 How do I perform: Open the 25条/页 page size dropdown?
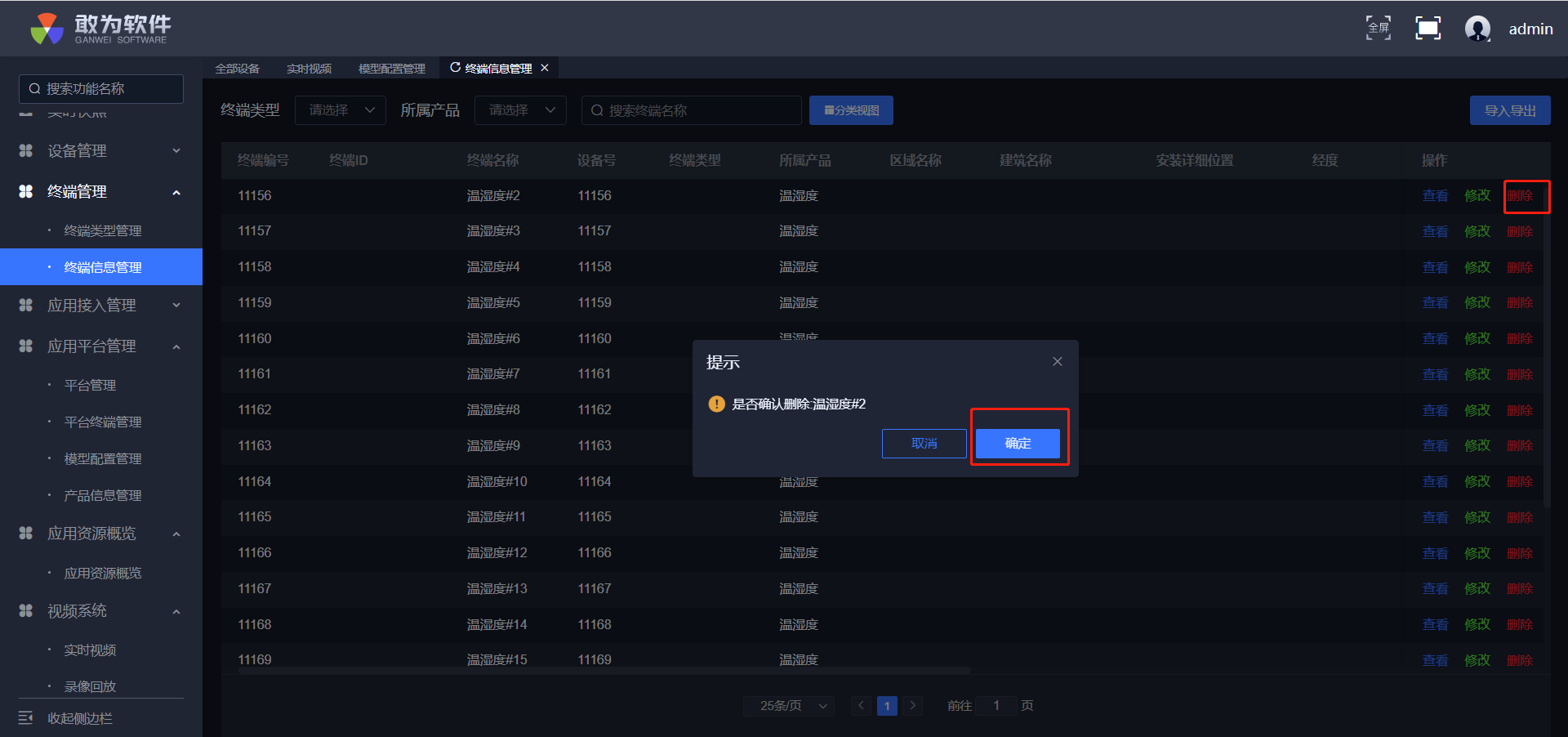tap(789, 705)
